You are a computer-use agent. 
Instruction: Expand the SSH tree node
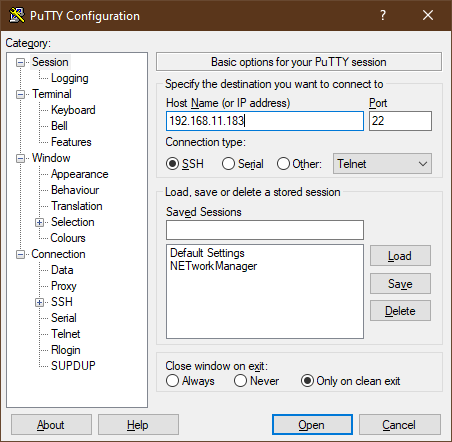tap(39, 302)
